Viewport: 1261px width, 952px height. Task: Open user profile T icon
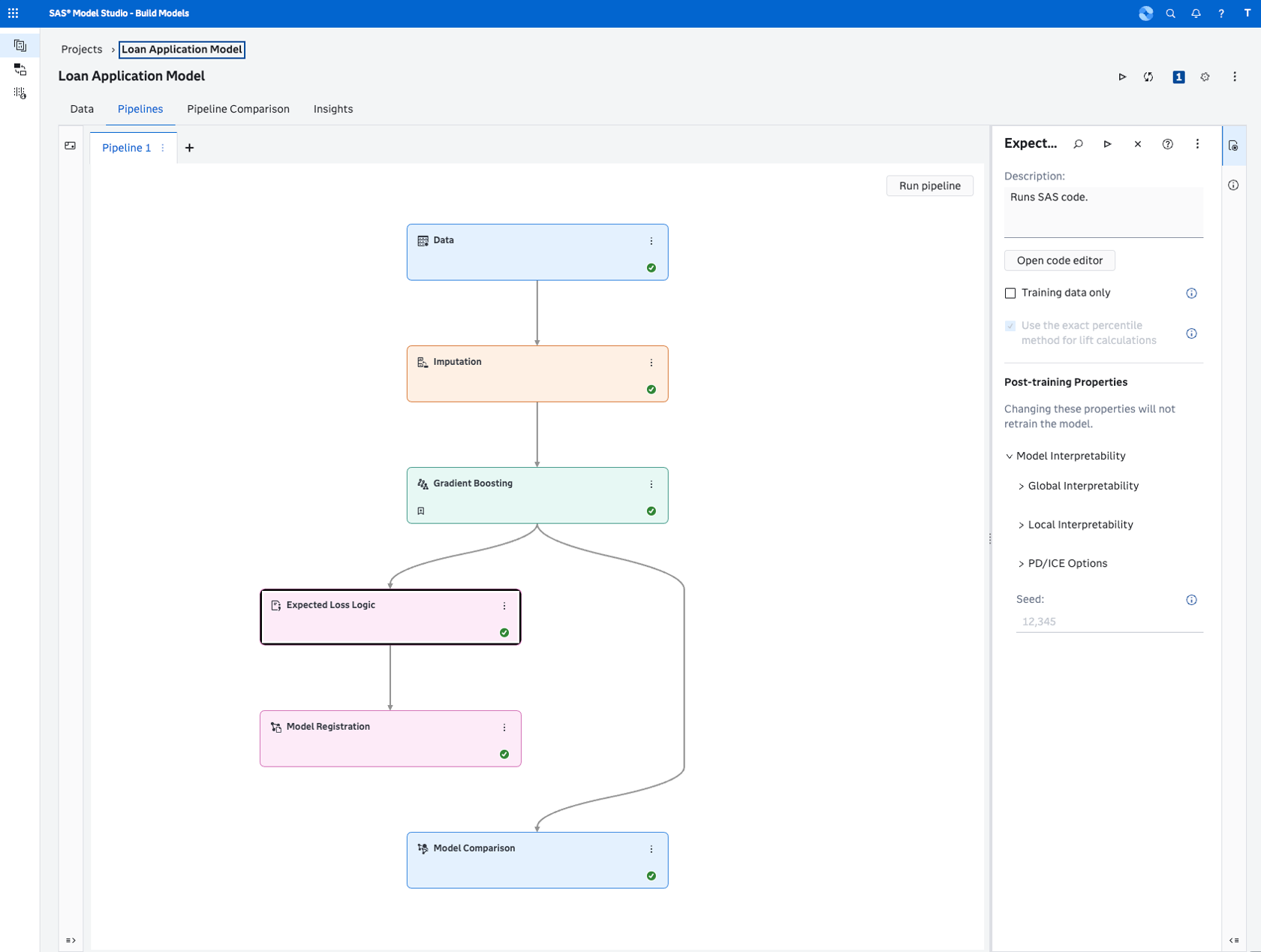click(x=1247, y=14)
